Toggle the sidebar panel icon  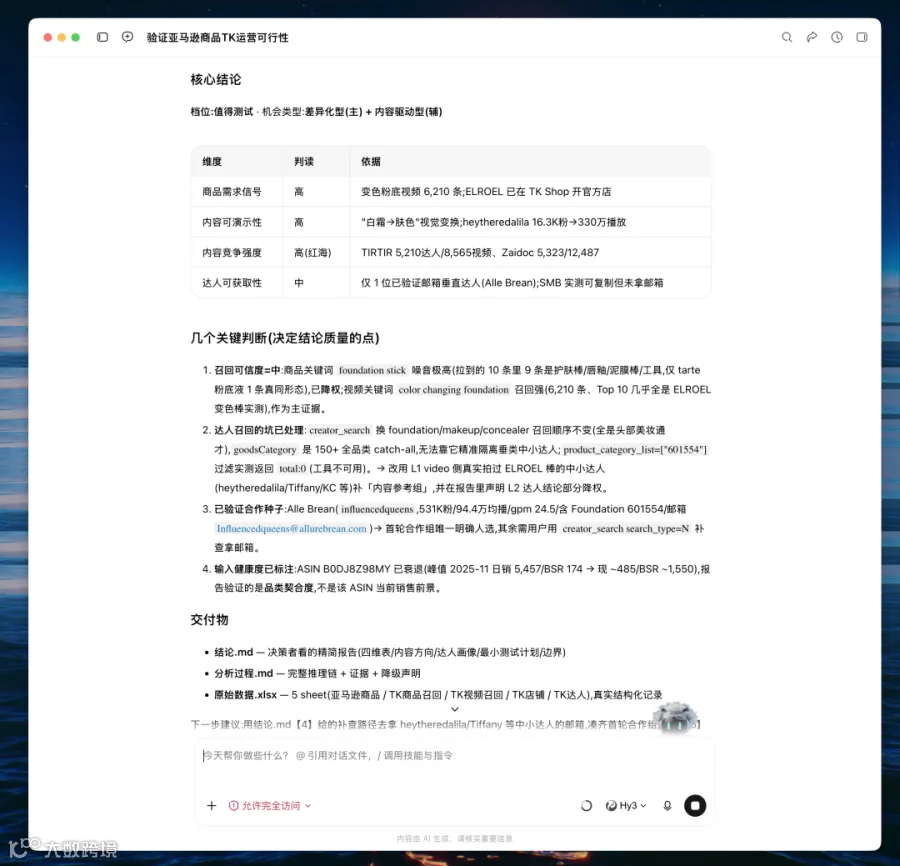point(102,37)
